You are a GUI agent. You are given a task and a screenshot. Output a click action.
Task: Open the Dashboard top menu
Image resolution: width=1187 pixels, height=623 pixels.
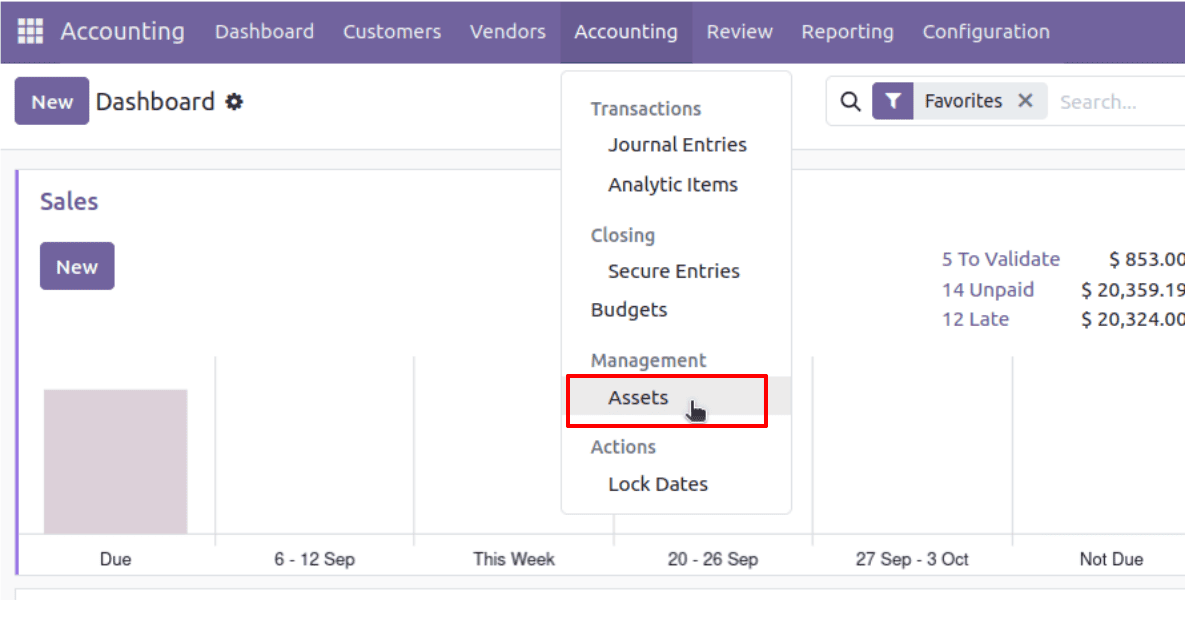point(264,32)
